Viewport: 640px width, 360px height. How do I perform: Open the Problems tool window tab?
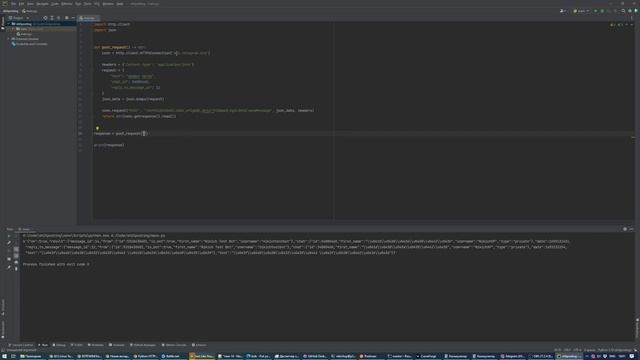96,345
